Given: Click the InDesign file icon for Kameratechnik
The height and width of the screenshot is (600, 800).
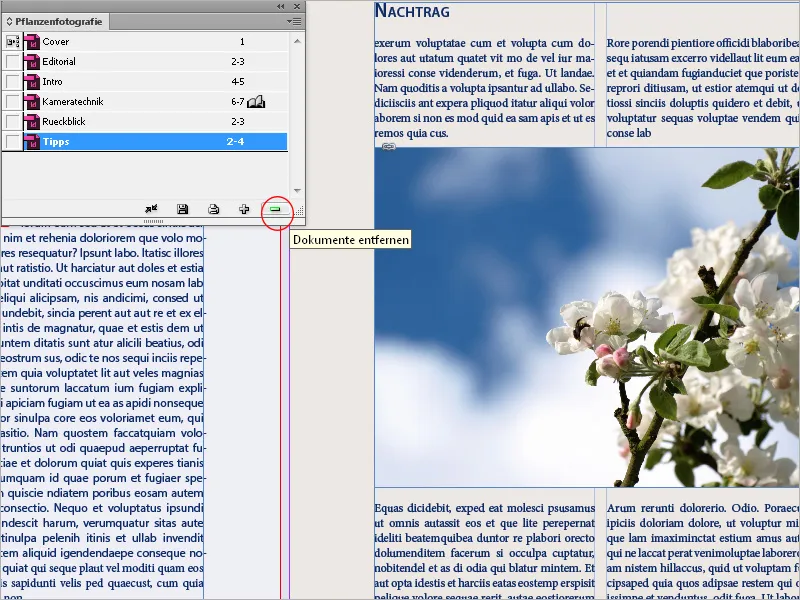Looking at the screenshot, I should (x=32, y=102).
